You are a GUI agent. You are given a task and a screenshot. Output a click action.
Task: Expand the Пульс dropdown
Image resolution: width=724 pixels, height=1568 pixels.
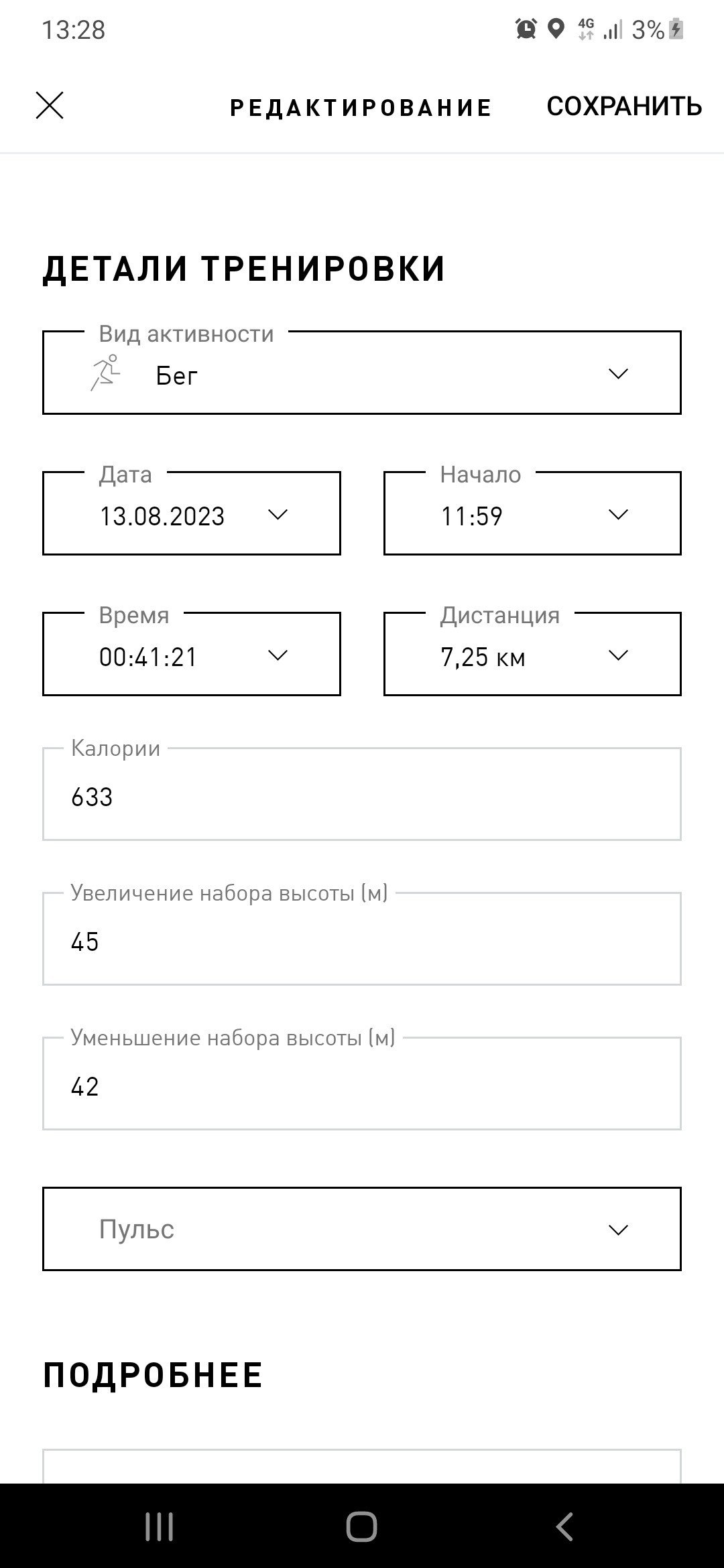pos(362,1229)
